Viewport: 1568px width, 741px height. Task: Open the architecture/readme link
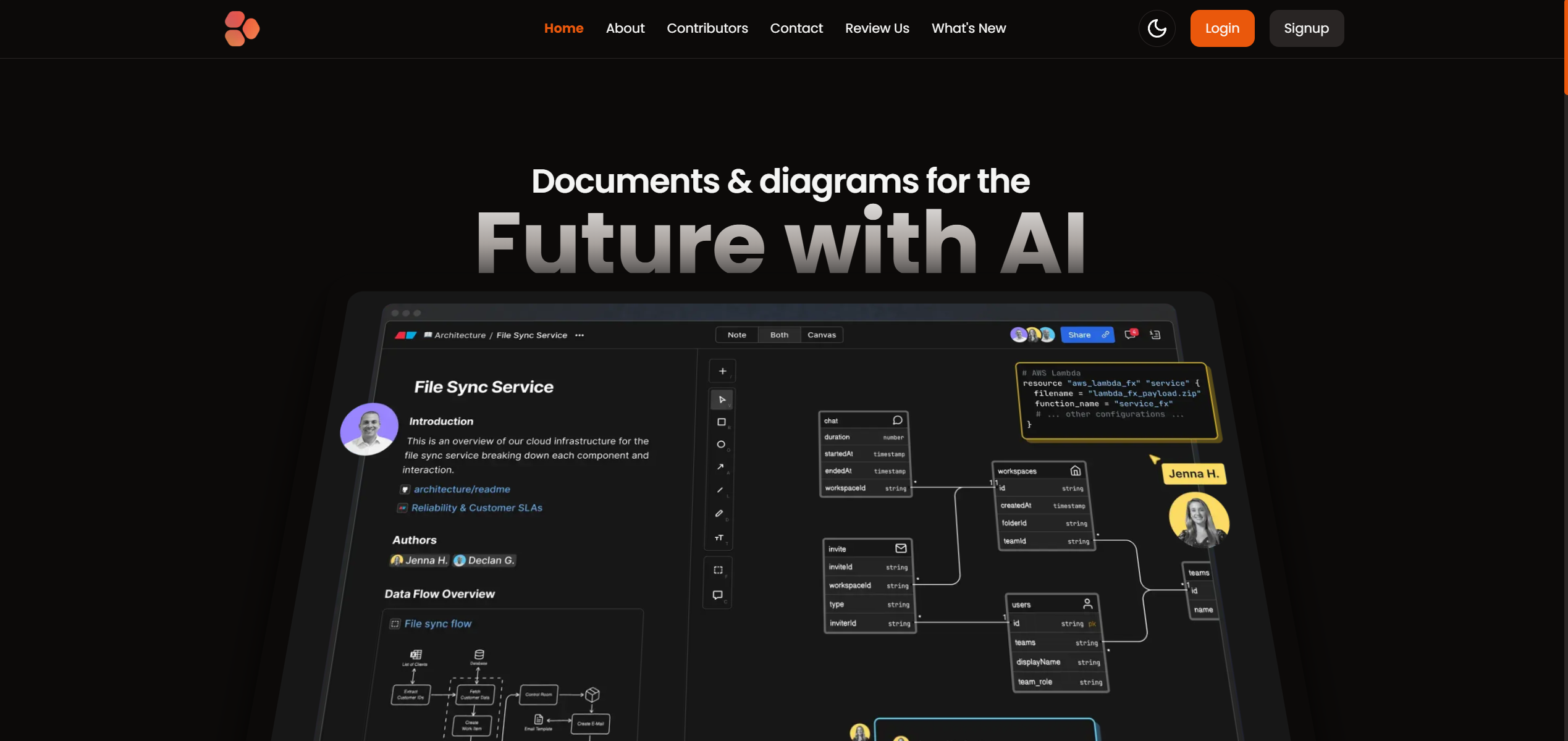(x=462, y=489)
